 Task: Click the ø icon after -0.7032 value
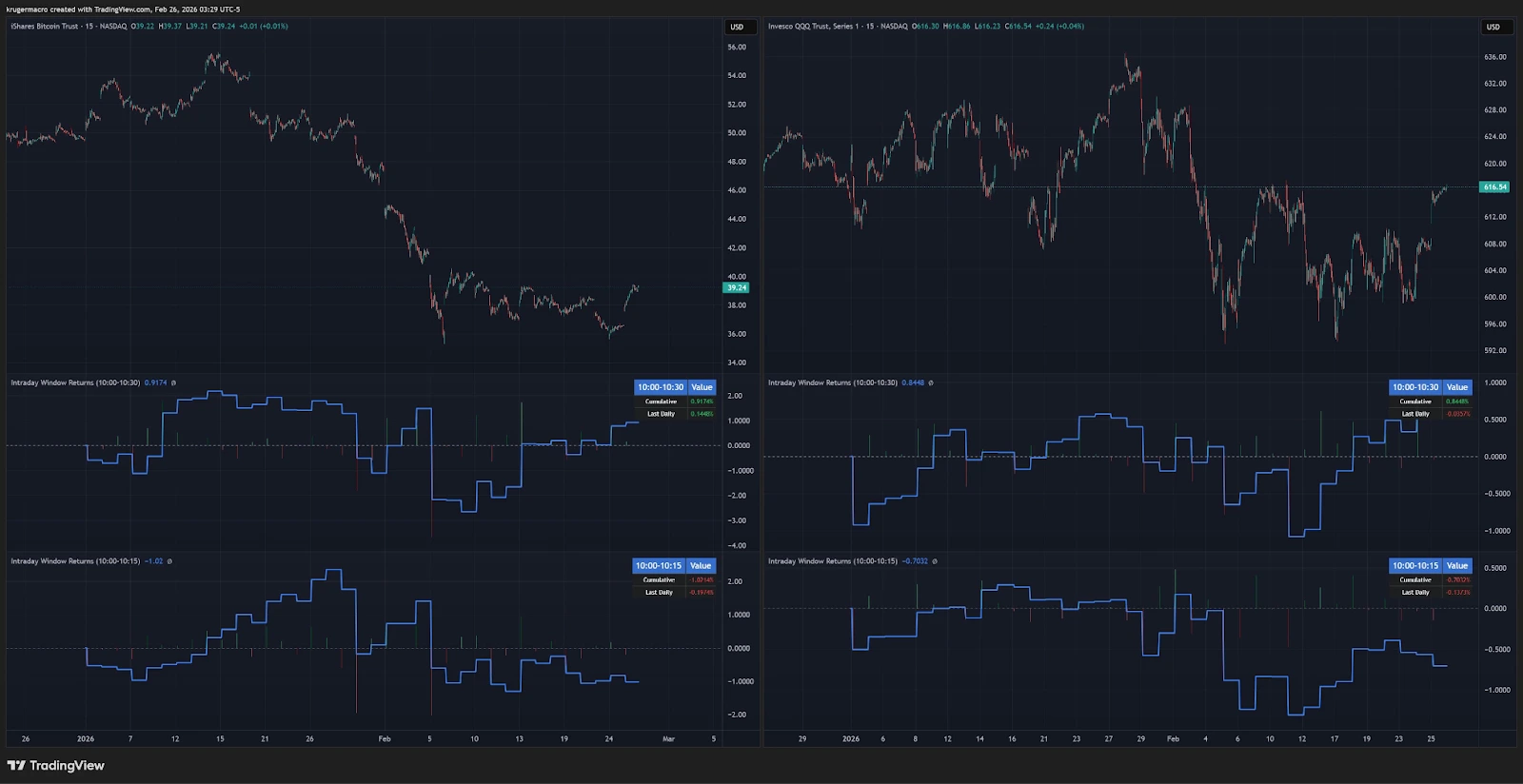[935, 561]
